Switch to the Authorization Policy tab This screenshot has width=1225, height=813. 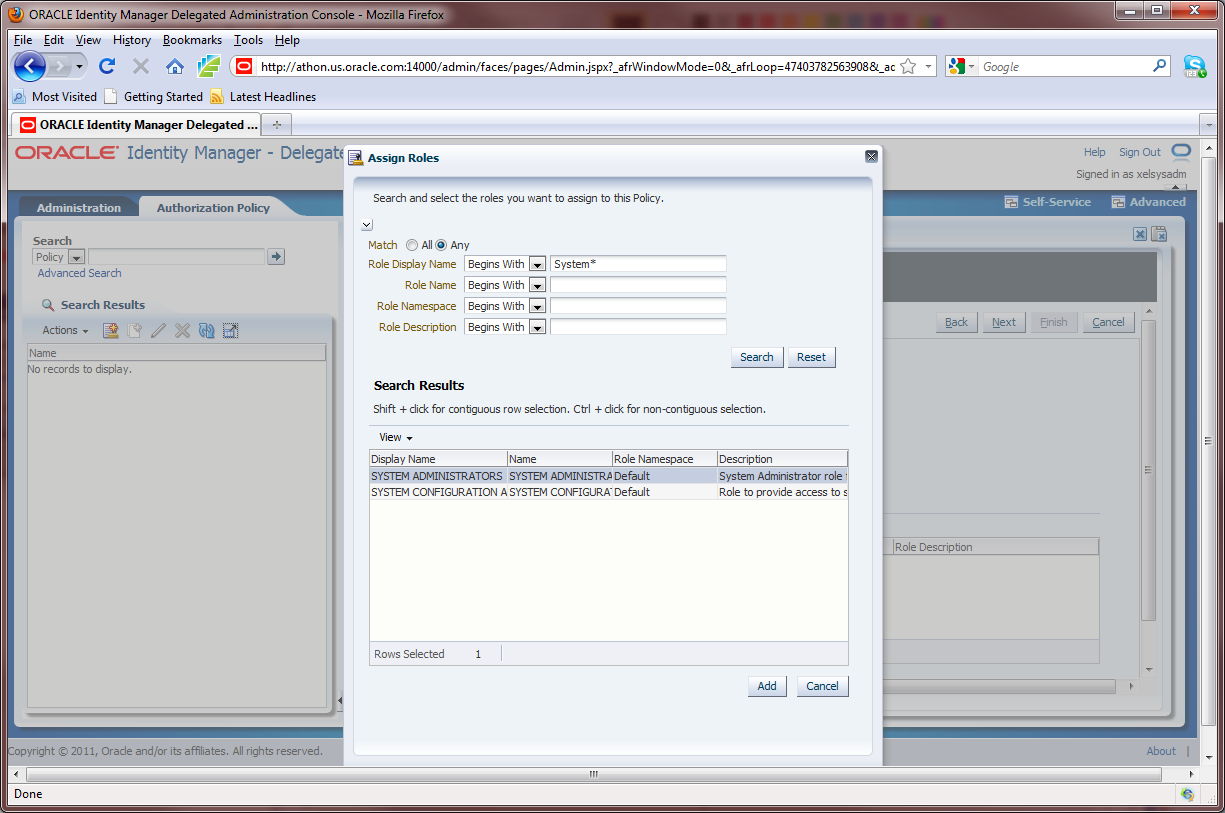point(213,208)
